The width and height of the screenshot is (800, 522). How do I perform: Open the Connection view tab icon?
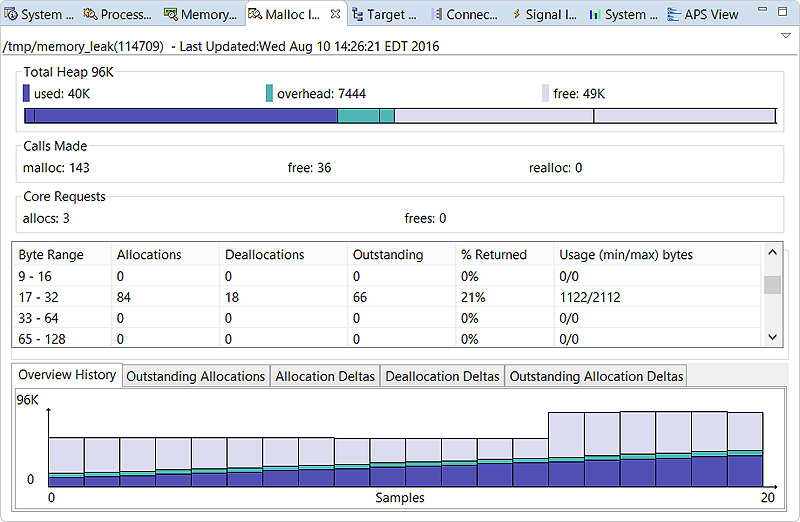point(436,15)
